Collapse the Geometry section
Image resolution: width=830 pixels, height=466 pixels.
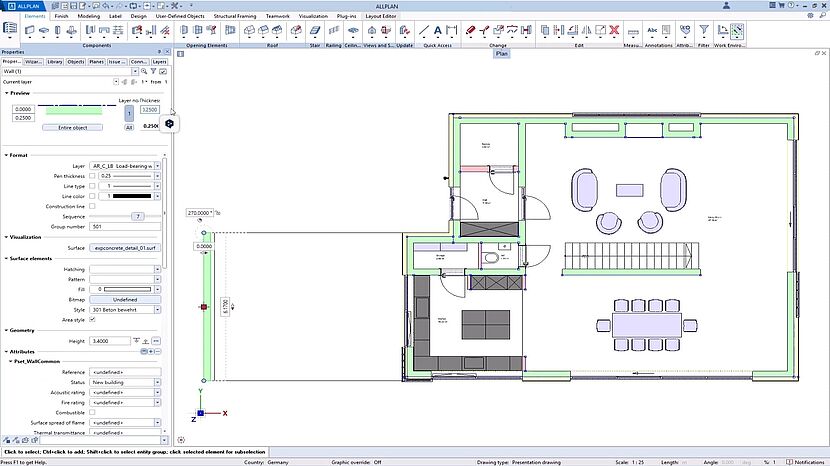[6, 330]
